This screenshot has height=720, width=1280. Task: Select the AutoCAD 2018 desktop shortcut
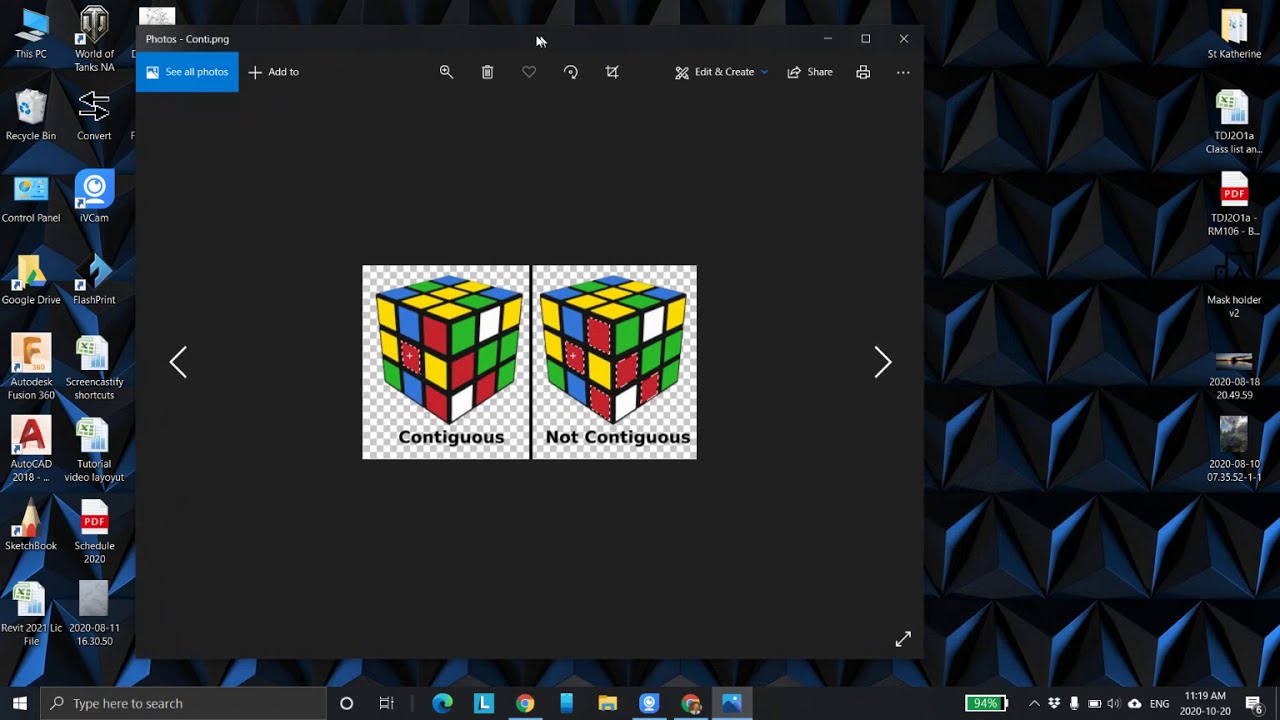pos(31,450)
